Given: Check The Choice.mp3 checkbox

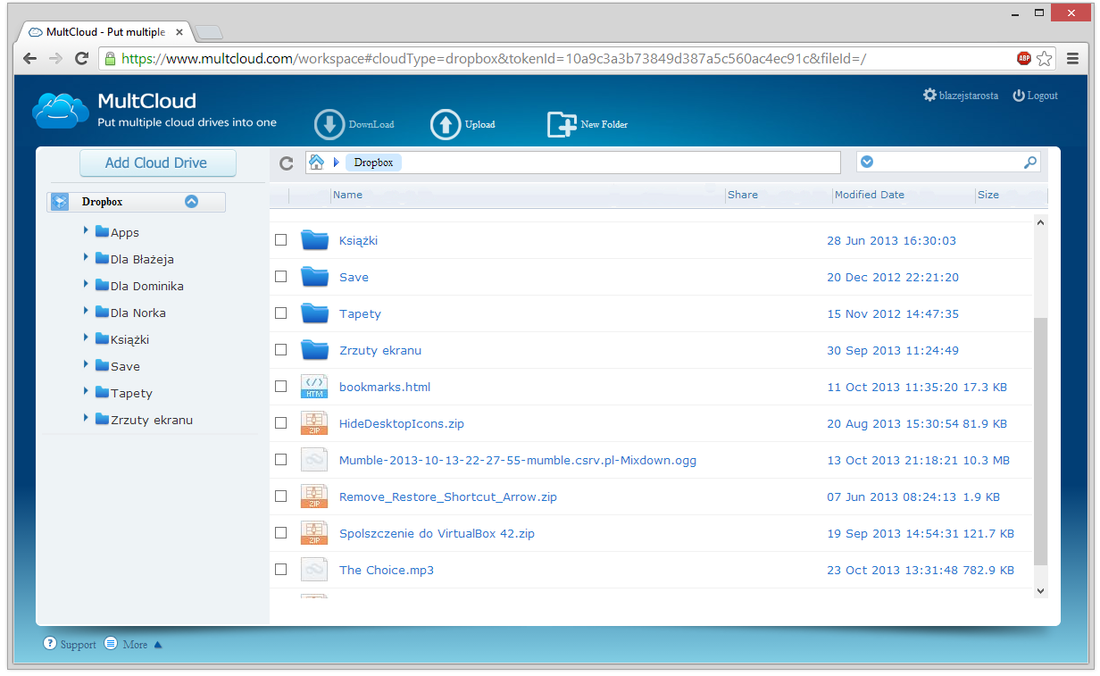Looking at the screenshot, I should (281, 569).
